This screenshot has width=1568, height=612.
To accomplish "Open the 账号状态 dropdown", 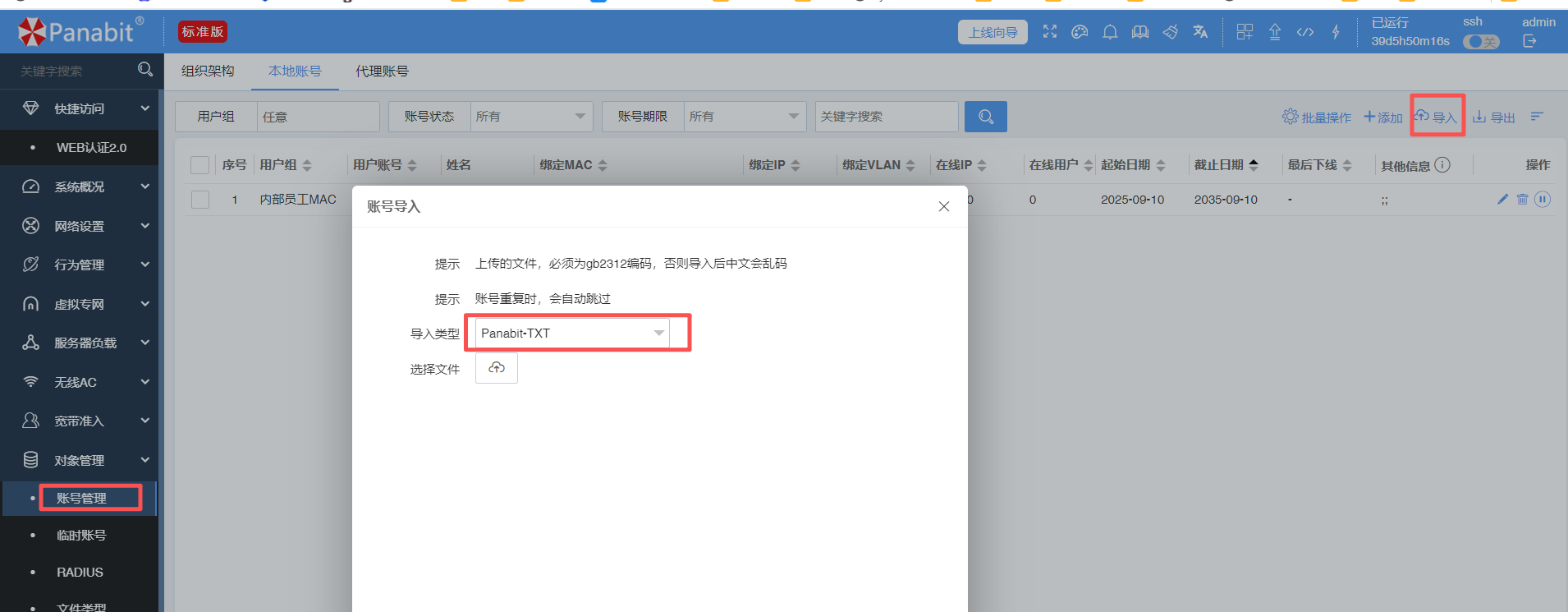I will tap(531, 117).
